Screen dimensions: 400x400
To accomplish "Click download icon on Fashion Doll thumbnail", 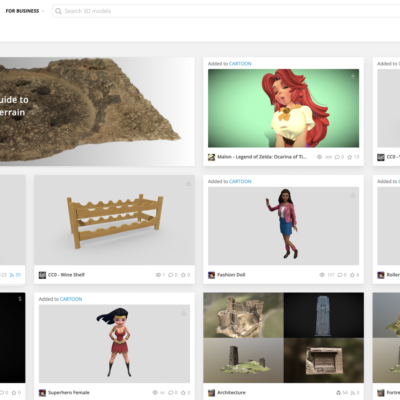I will coord(353,195).
